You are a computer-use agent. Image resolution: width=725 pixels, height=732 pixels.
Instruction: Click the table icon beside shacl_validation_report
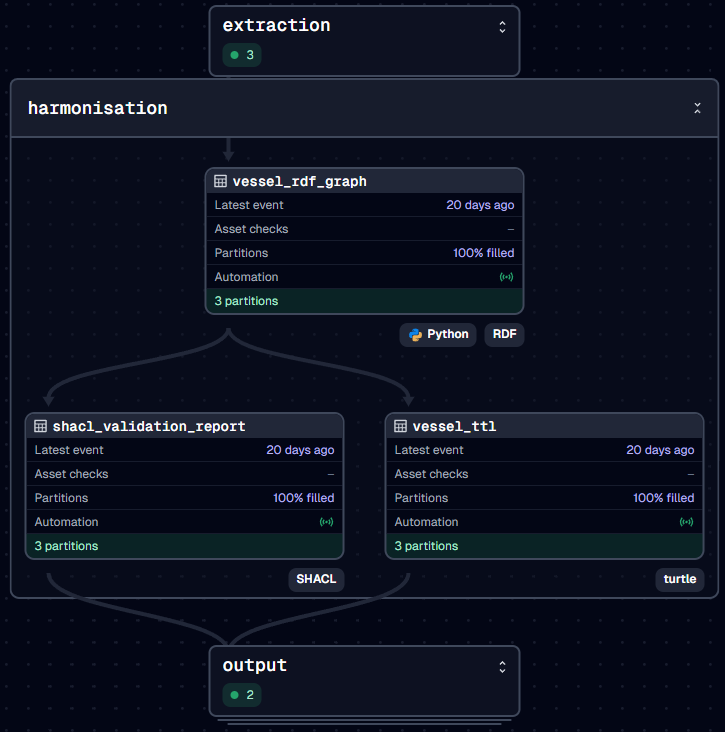click(x=41, y=426)
